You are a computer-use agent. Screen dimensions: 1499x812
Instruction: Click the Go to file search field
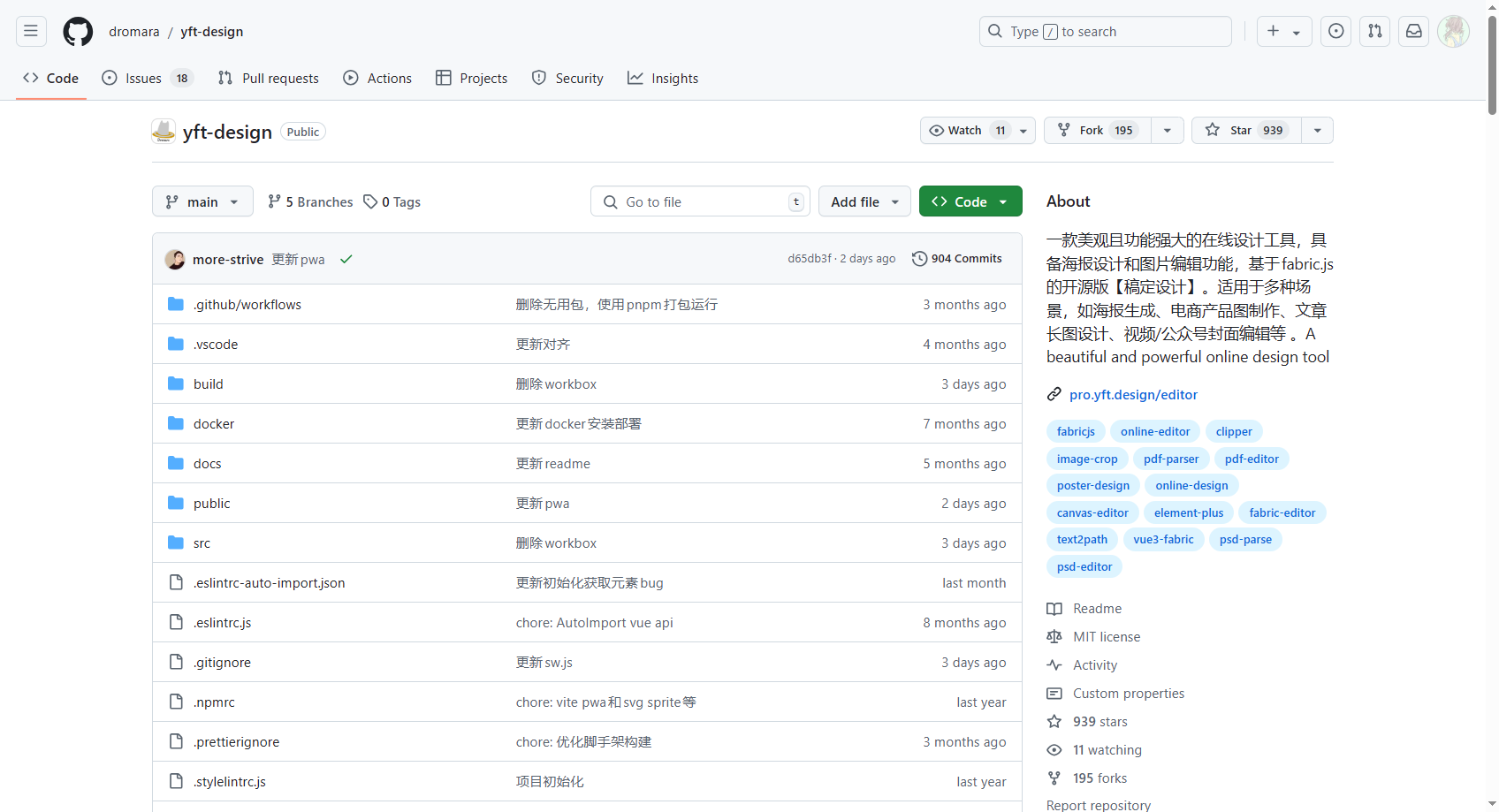[700, 201]
